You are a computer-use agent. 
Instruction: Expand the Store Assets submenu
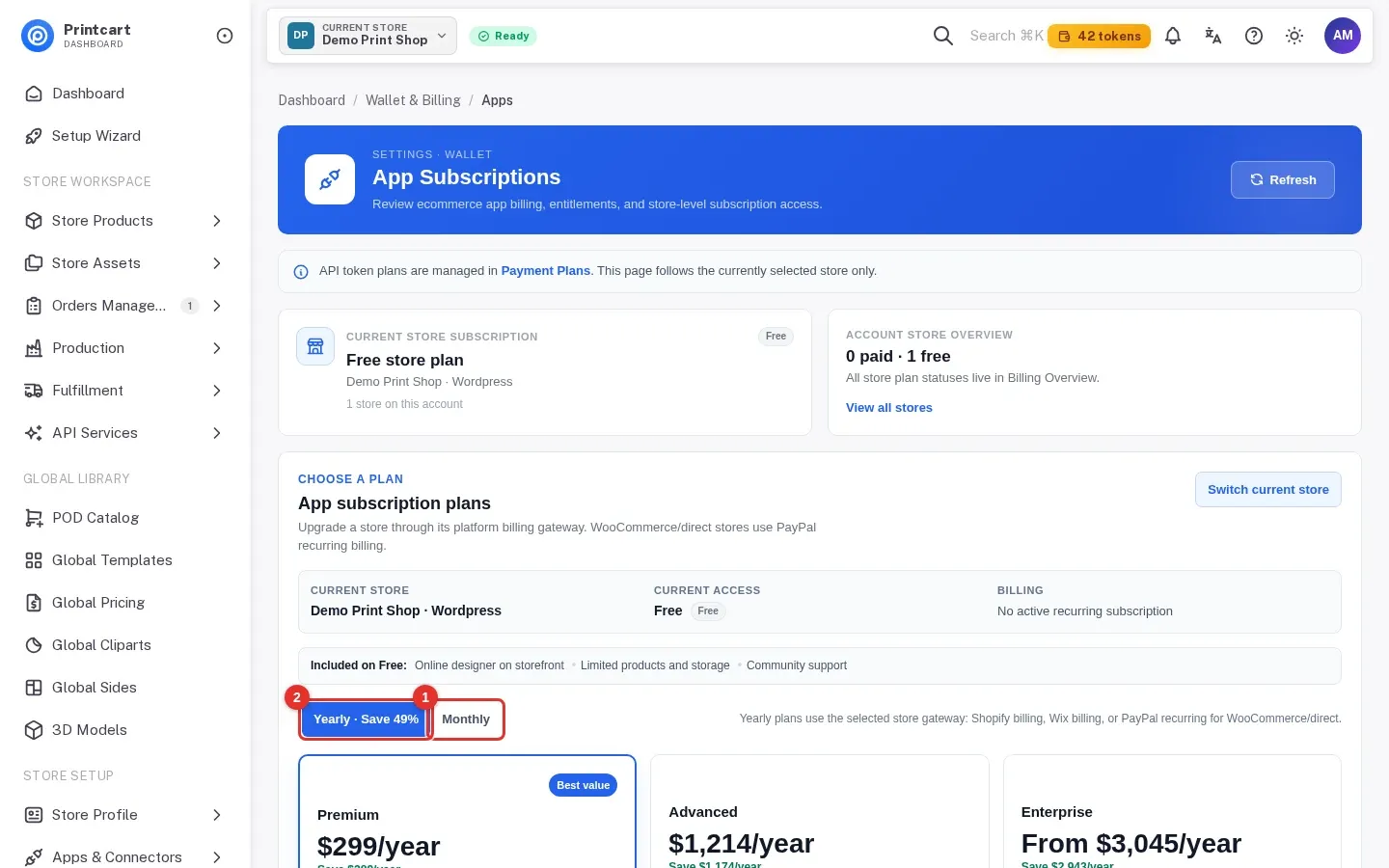click(217, 263)
